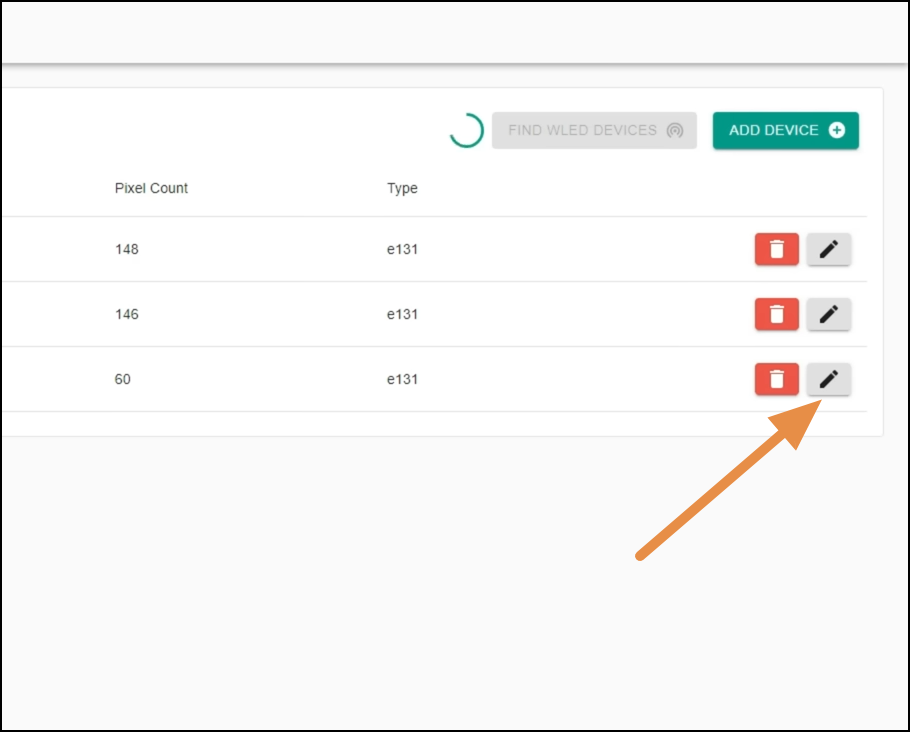Click the red delete button in the bottom row
The height and width of the screenshot is (732, 910).
776,379
